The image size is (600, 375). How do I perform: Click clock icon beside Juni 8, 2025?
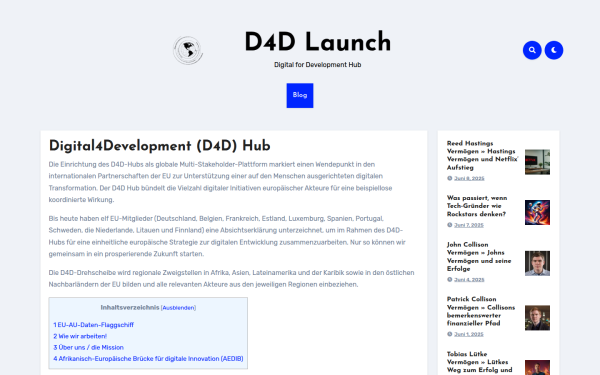(x=450, y=178)
